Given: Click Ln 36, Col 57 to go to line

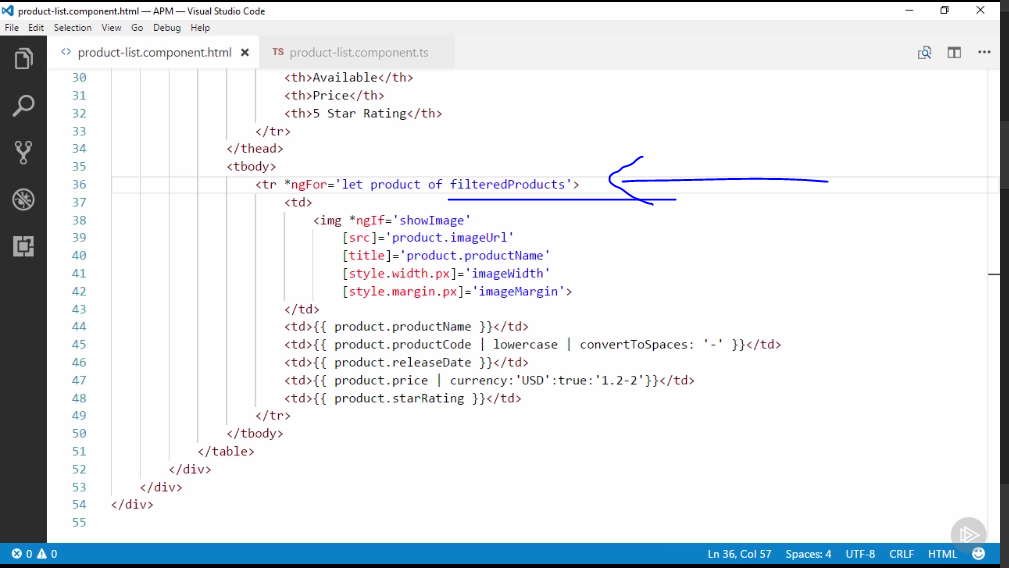Looking at the screenshot, I should 739,554.
